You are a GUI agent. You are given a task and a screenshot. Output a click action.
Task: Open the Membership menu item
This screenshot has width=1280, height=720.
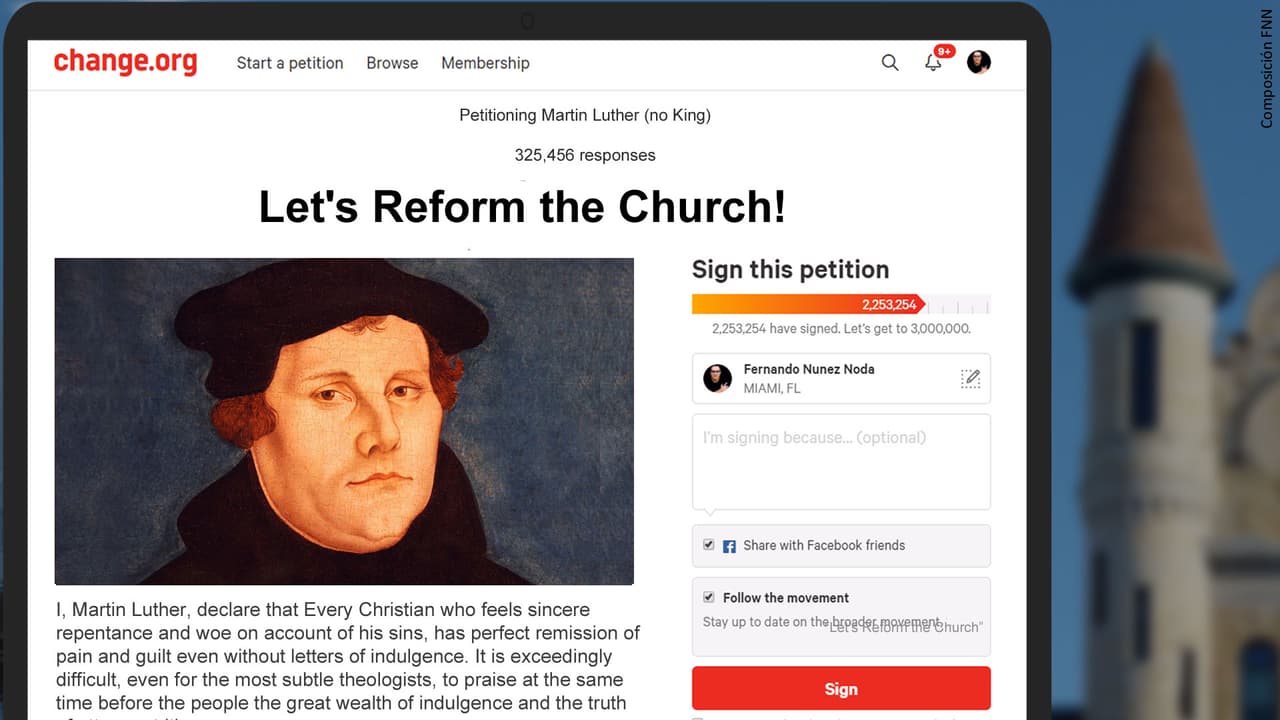pos(485,63)
